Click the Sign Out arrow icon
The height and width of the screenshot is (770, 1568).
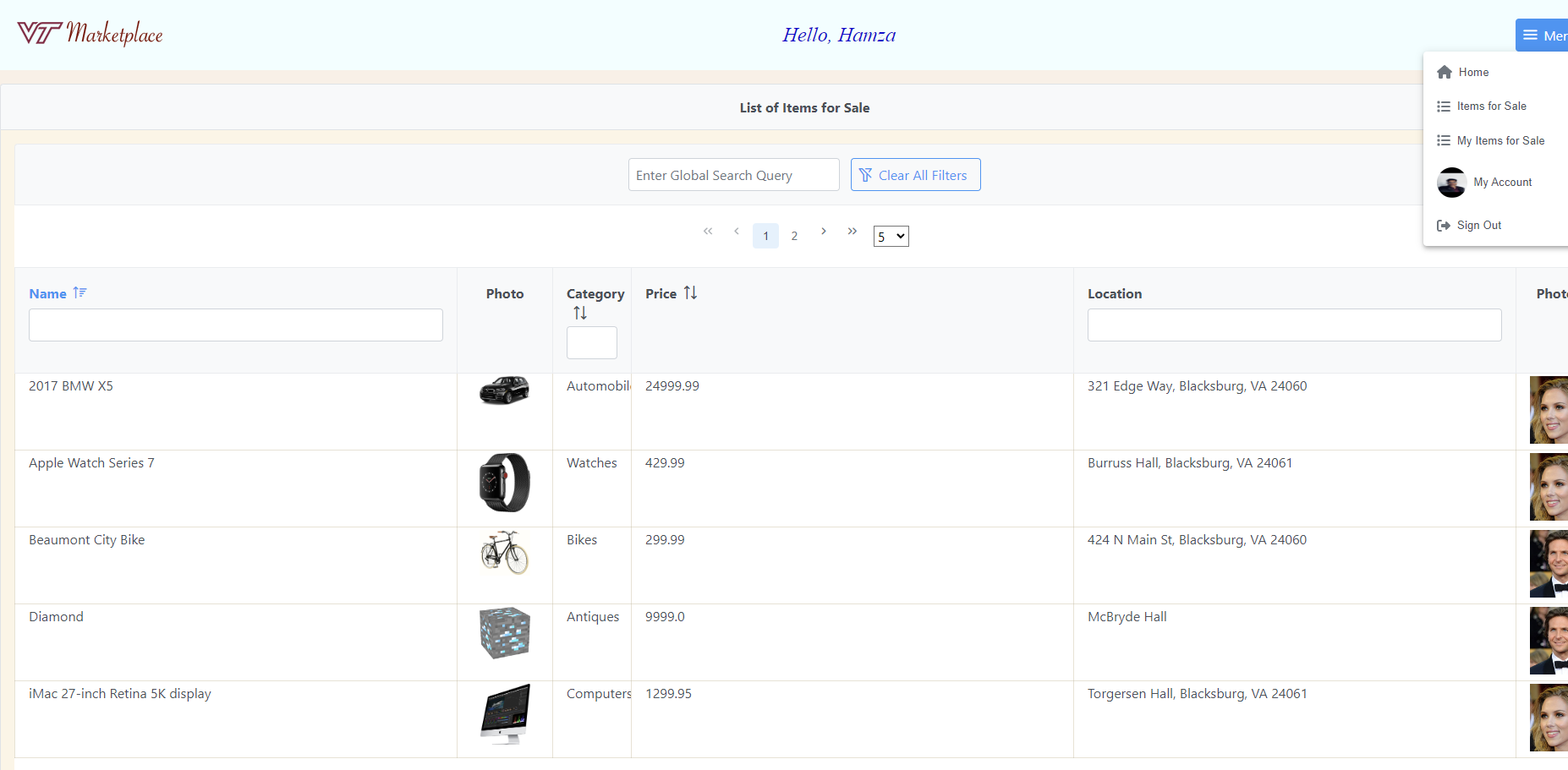[x=1444, y=226]
